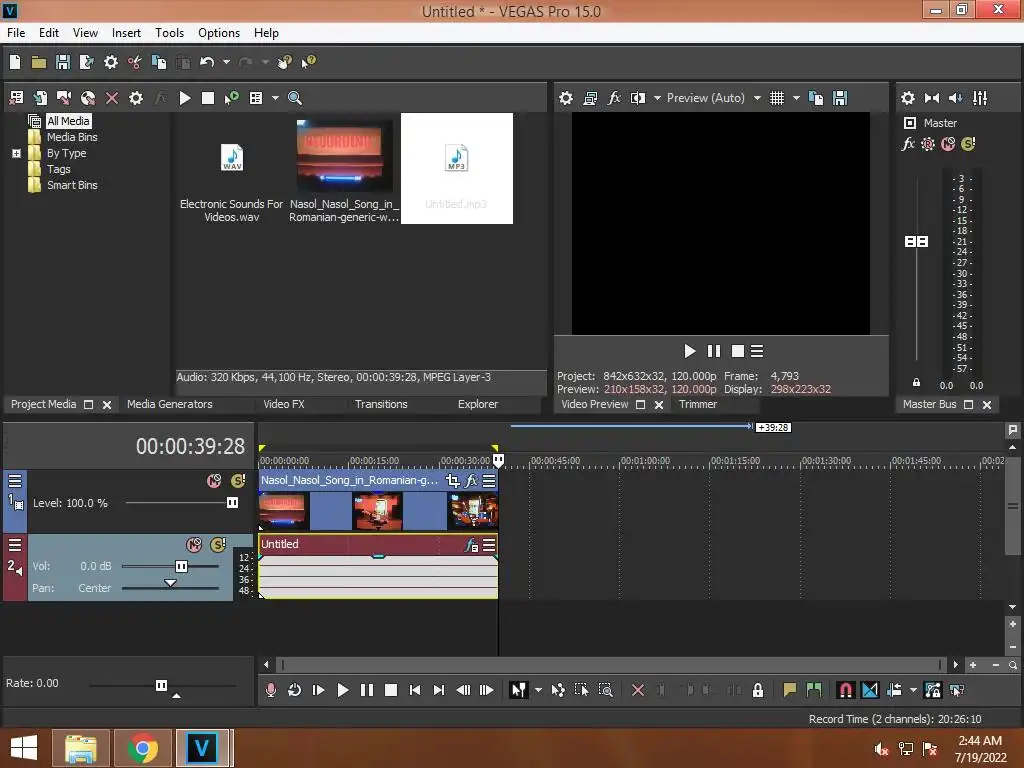The height and width of the screenshot is (768, 1024).
Task: Expand the By Type tree node
Action: (16, 153)
